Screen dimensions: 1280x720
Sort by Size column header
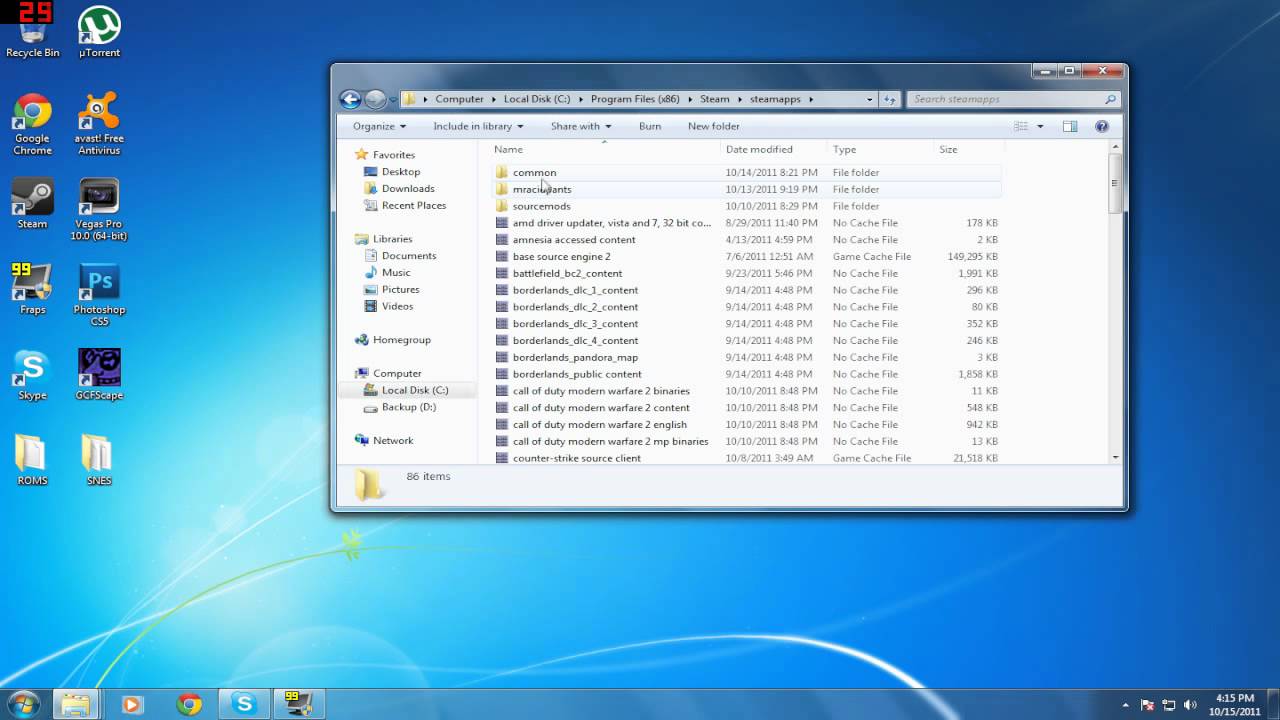point(968,149)
